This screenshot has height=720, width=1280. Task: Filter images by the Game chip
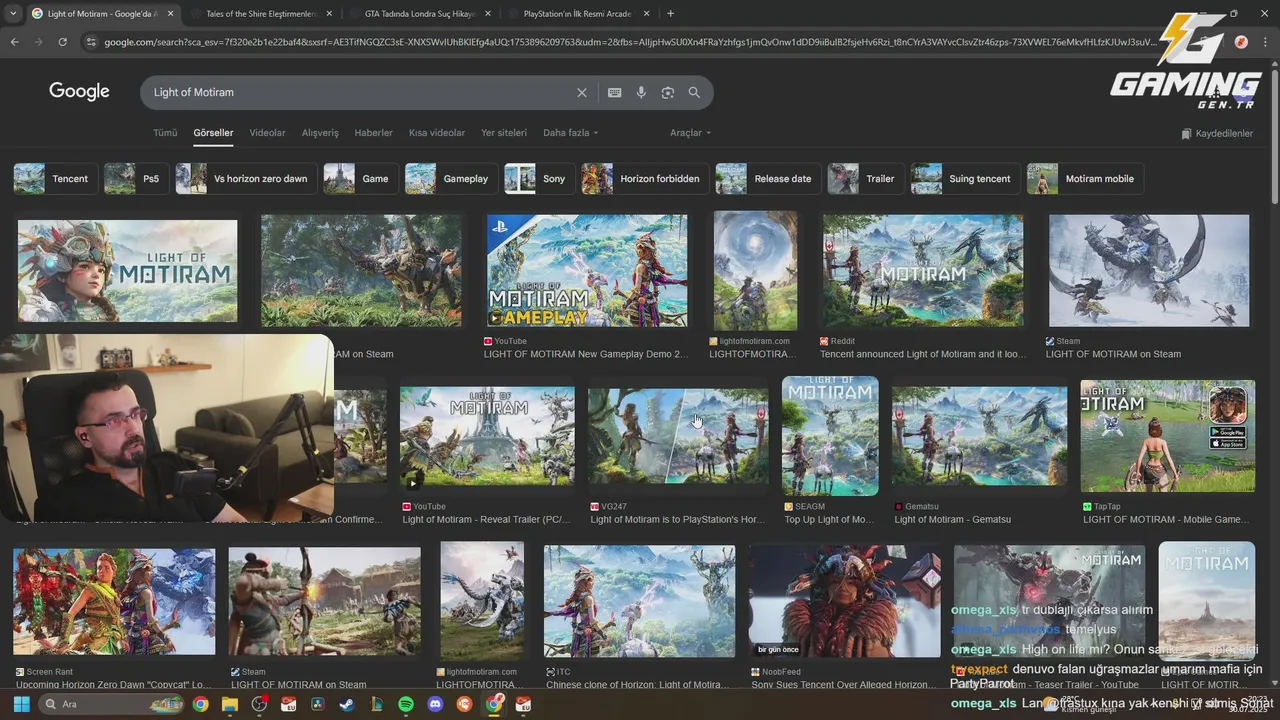coord(360,179)
